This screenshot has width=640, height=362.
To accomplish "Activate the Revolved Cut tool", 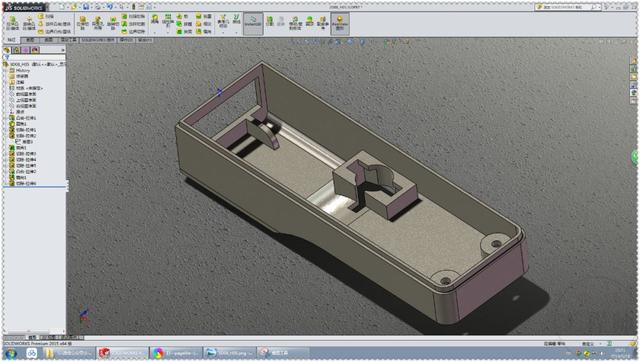I will coord(113,23).
